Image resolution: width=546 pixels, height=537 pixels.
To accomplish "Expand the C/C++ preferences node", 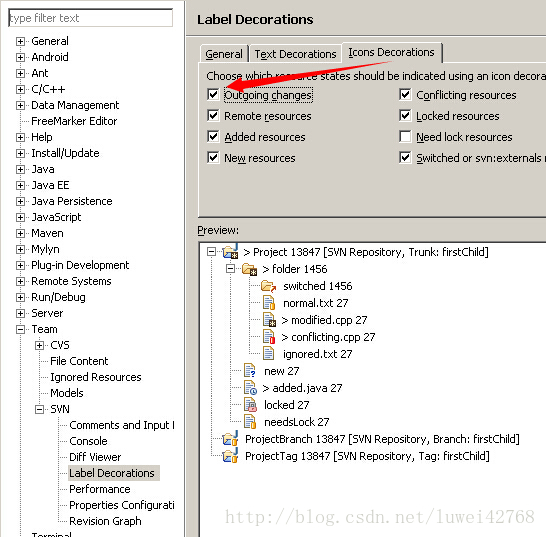I will (20, 90).
